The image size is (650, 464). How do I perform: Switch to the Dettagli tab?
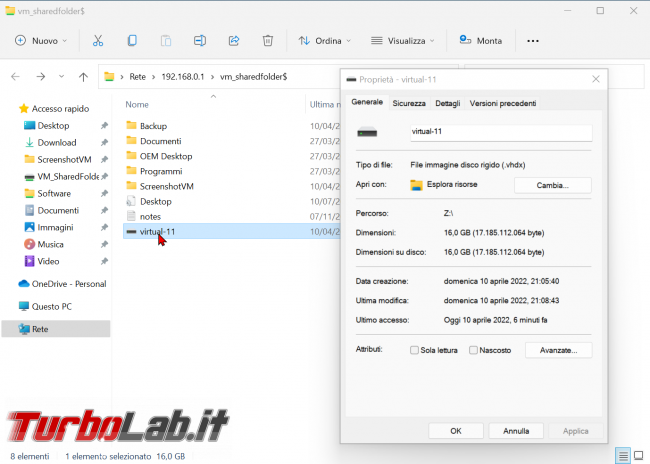447,103
